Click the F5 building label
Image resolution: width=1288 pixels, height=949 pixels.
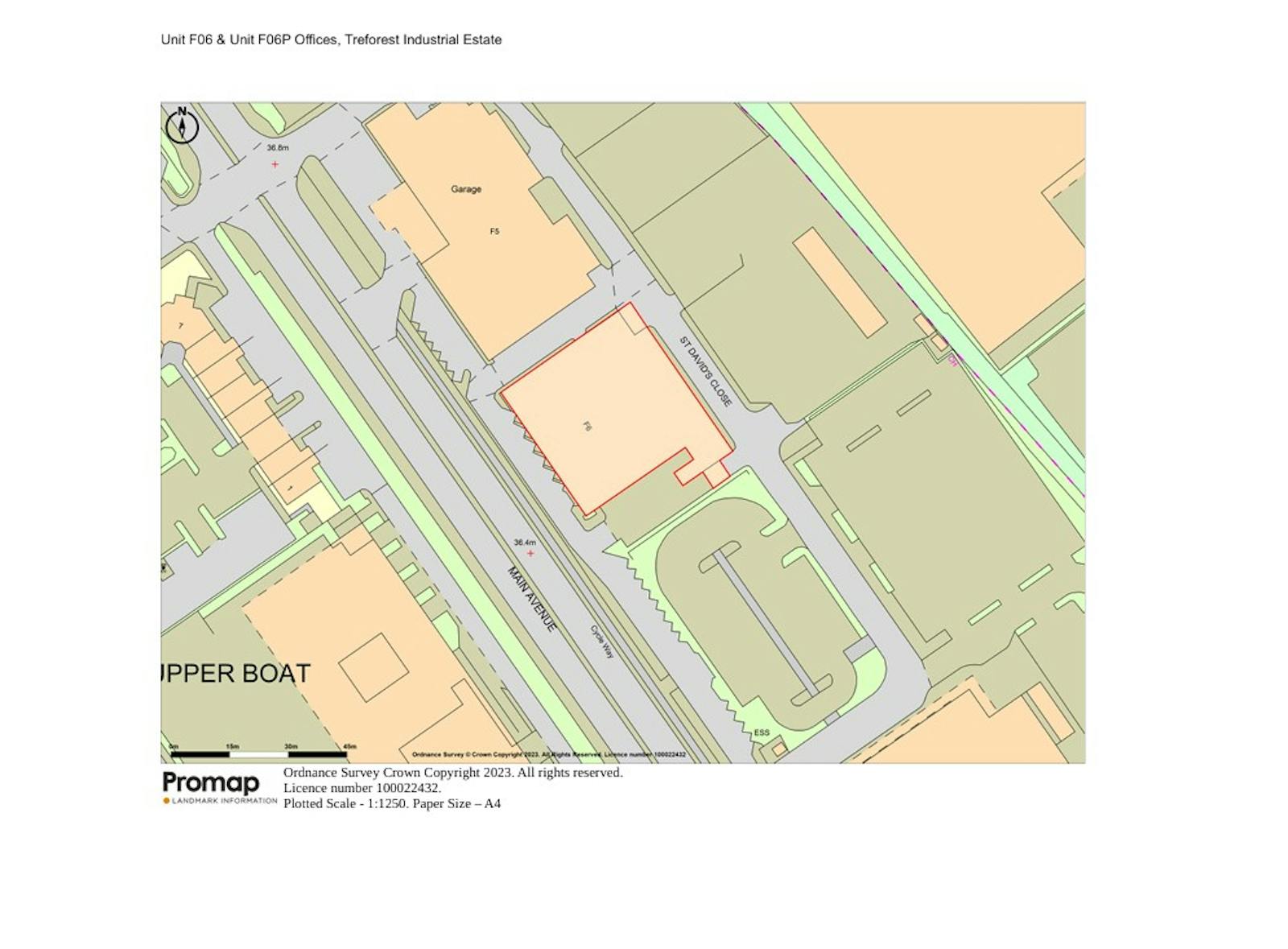[x=494, y=231]
